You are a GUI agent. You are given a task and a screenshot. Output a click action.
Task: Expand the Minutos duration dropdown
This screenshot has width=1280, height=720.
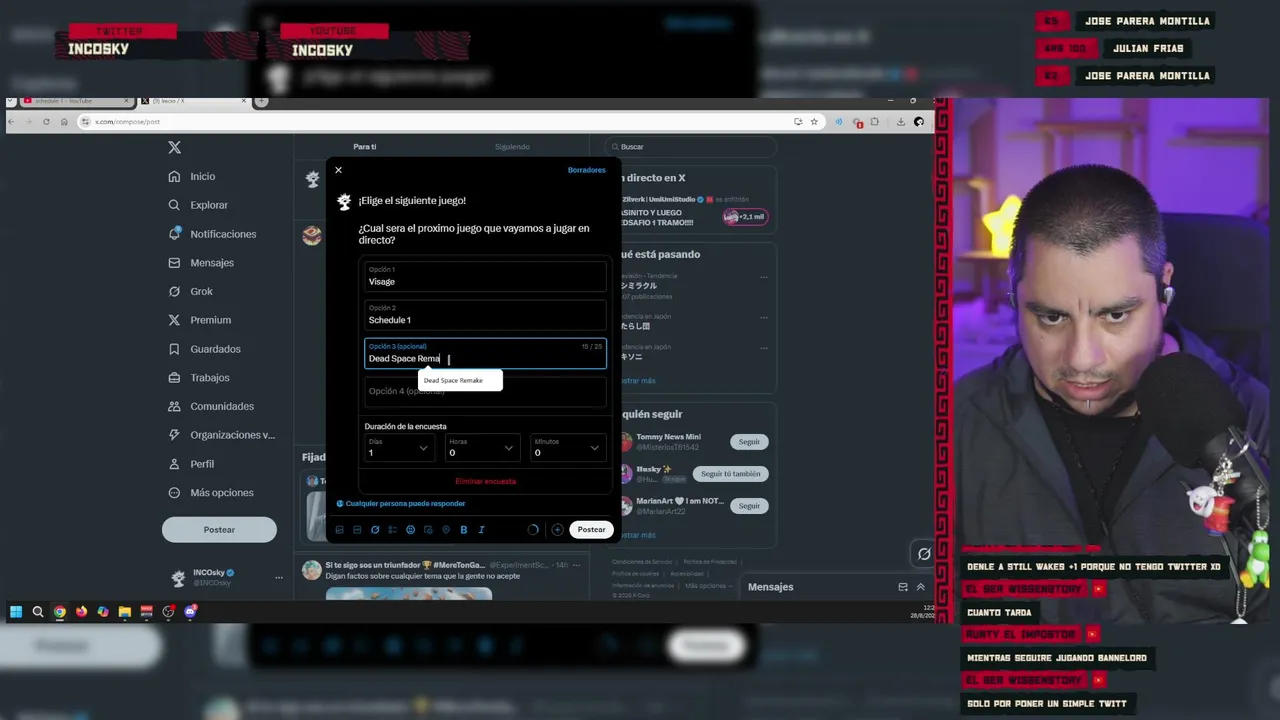567,448
